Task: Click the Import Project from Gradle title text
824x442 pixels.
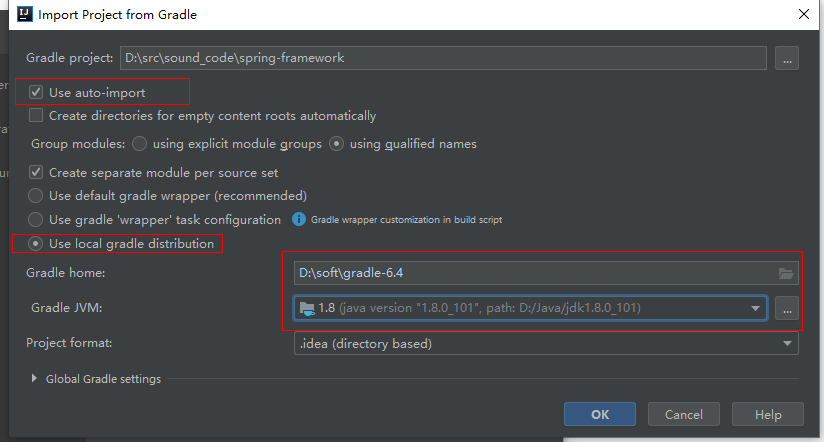Action: 117,15
